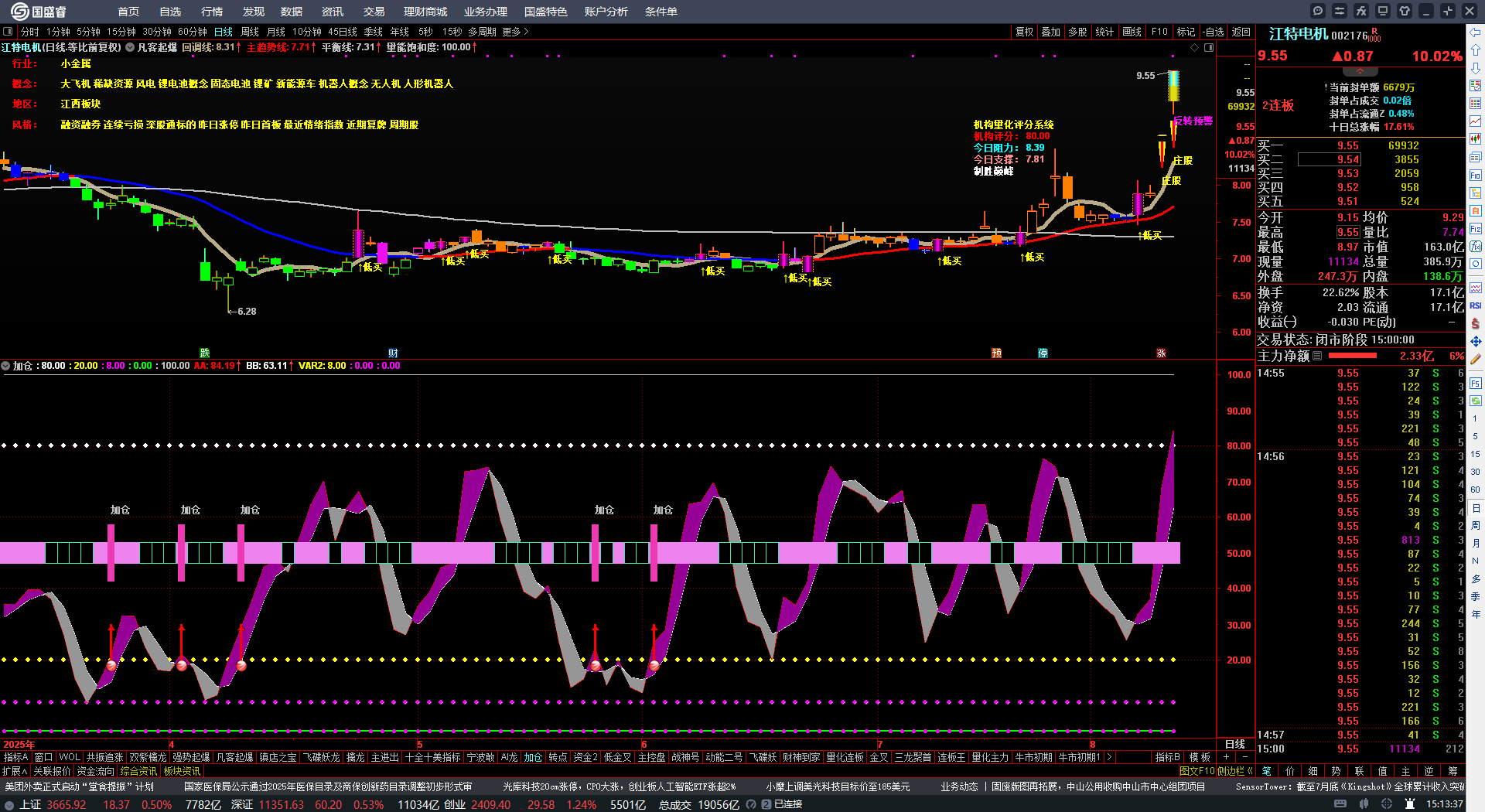Screen dimensions: 1485x812
Task: Click the 涨 marker at chart bottom
Action: (1160, 353)
